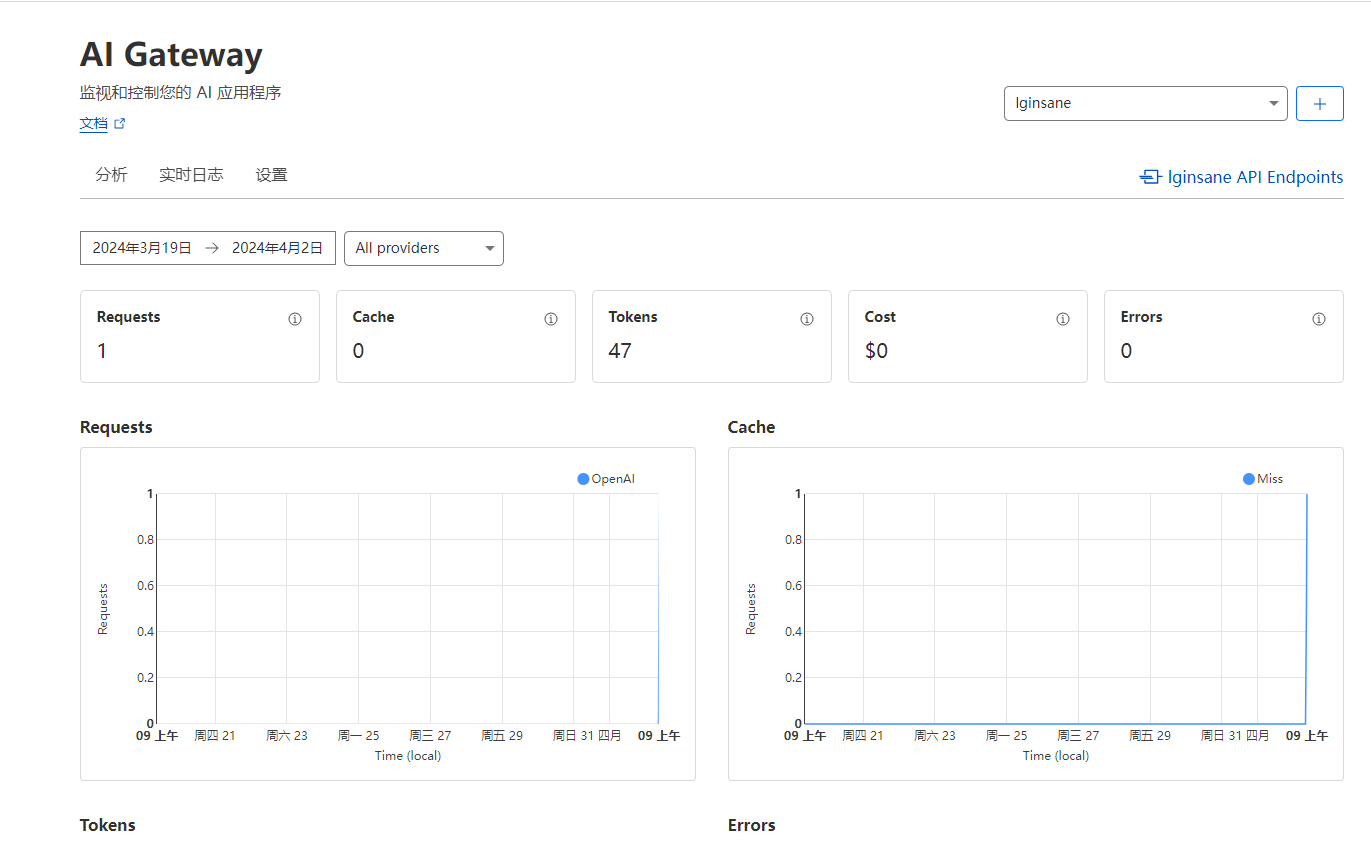Switch to the 实时日志 tab

[191, 175]
